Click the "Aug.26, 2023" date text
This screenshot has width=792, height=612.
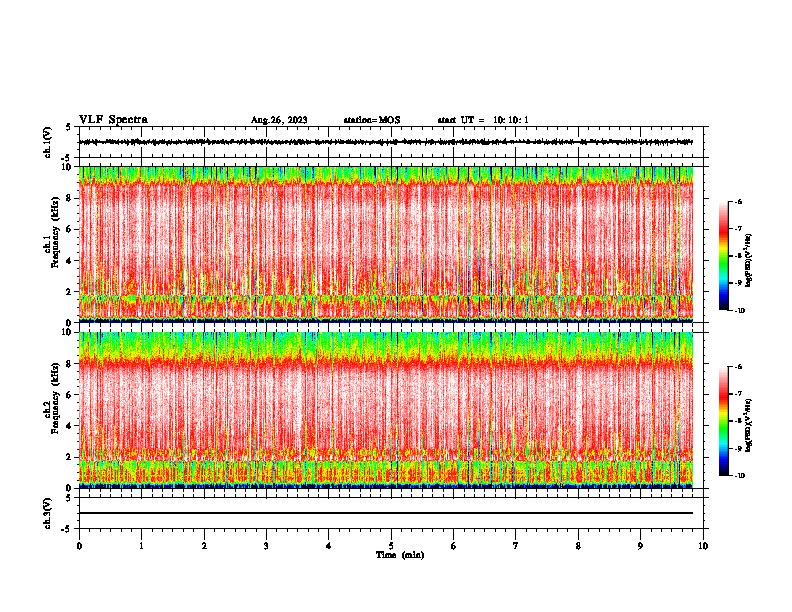(x=279, y=120)
